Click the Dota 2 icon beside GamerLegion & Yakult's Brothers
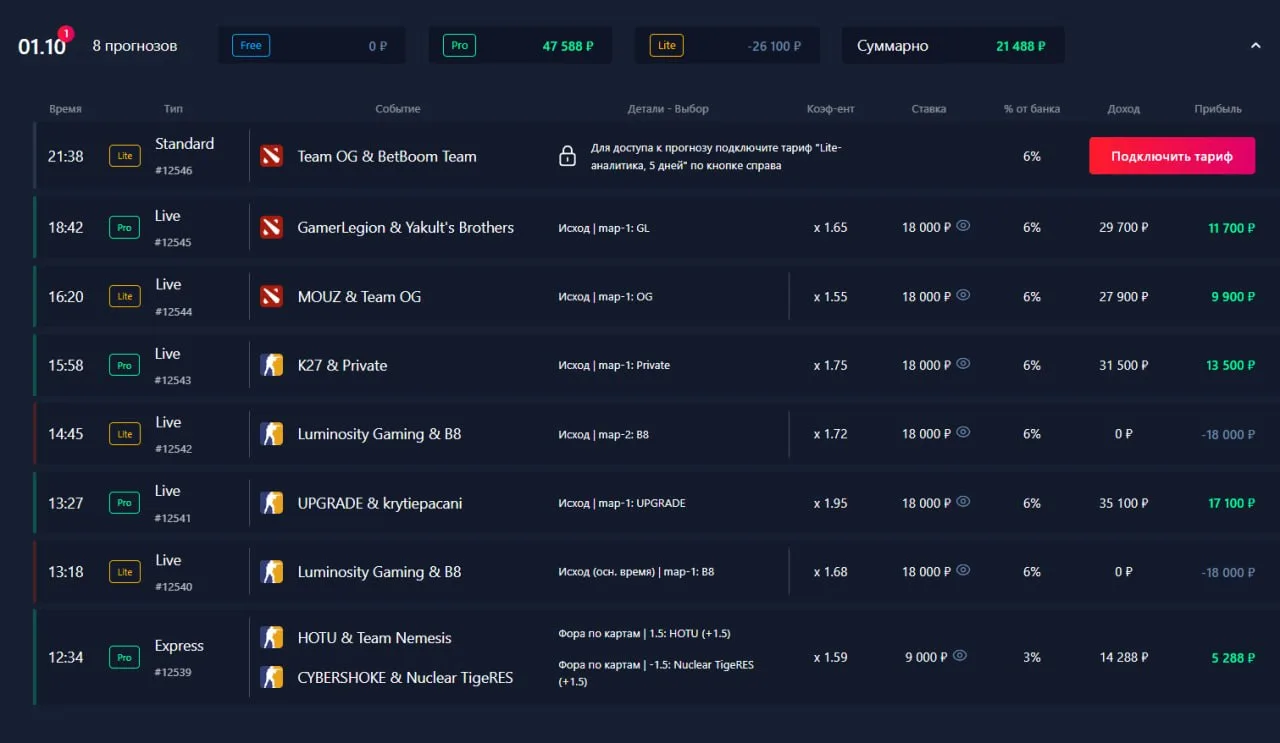Image resolution: width=1280 pixels, height=743 pixels. (x=271, y=227)
